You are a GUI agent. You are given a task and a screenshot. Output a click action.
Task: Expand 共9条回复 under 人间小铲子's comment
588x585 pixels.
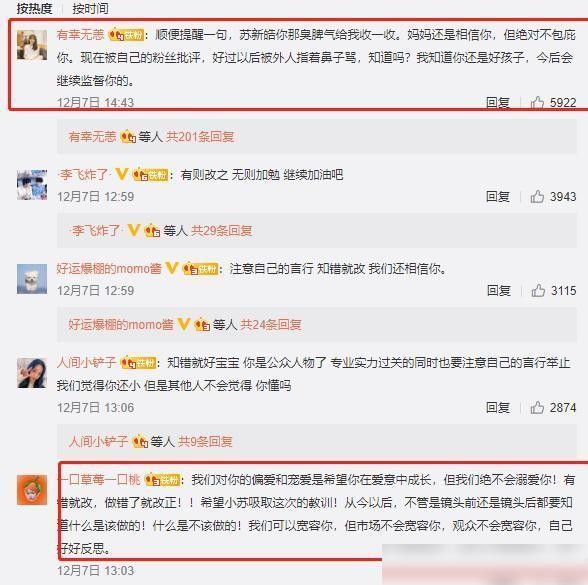pos(205,441)
